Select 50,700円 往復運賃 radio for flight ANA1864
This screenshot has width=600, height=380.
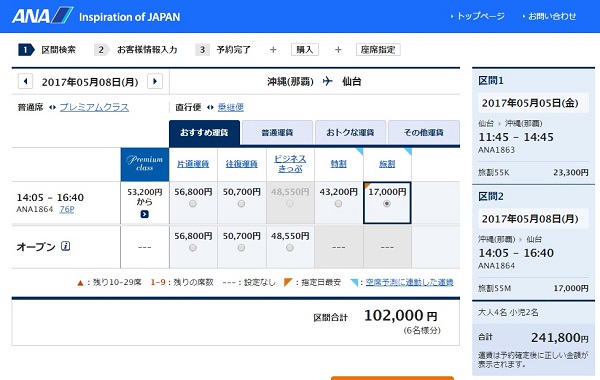click(241, 204)
